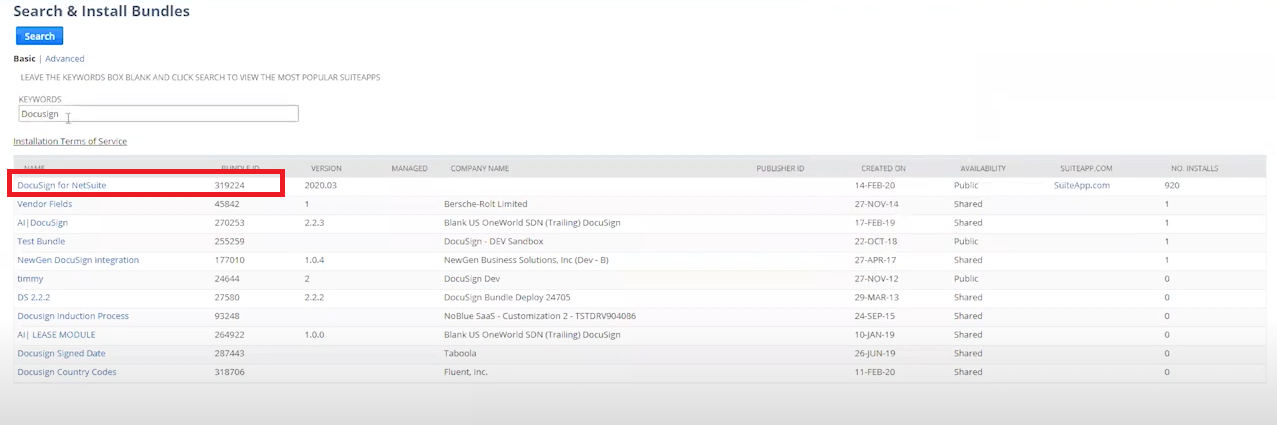Click created date 24-SEP-15
This screenshot has height=425, width=1277.
pyautogui.click(x=876, y=316)
